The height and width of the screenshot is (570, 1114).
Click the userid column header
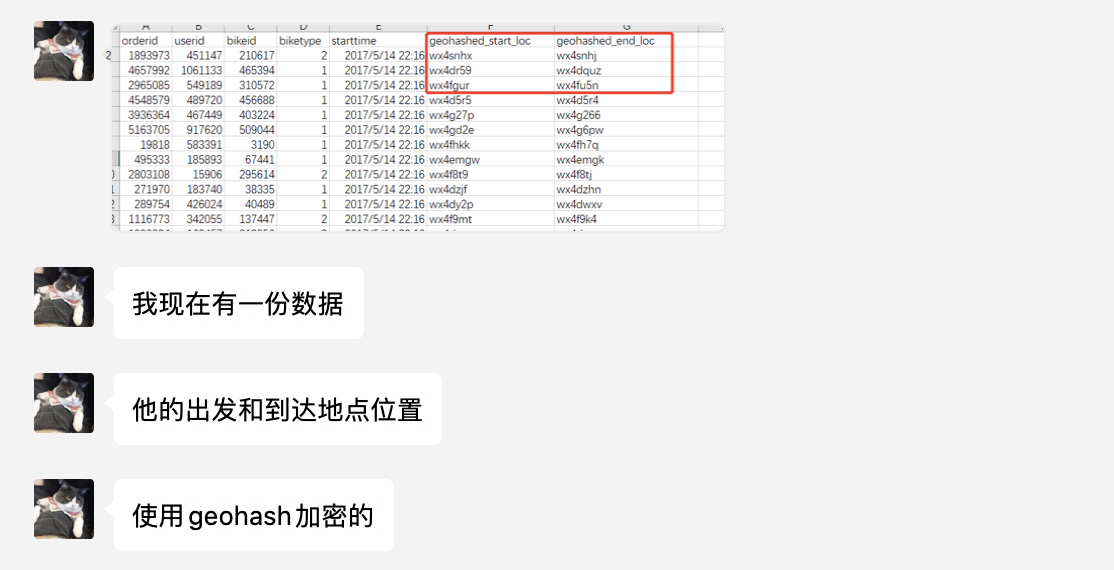198,41
